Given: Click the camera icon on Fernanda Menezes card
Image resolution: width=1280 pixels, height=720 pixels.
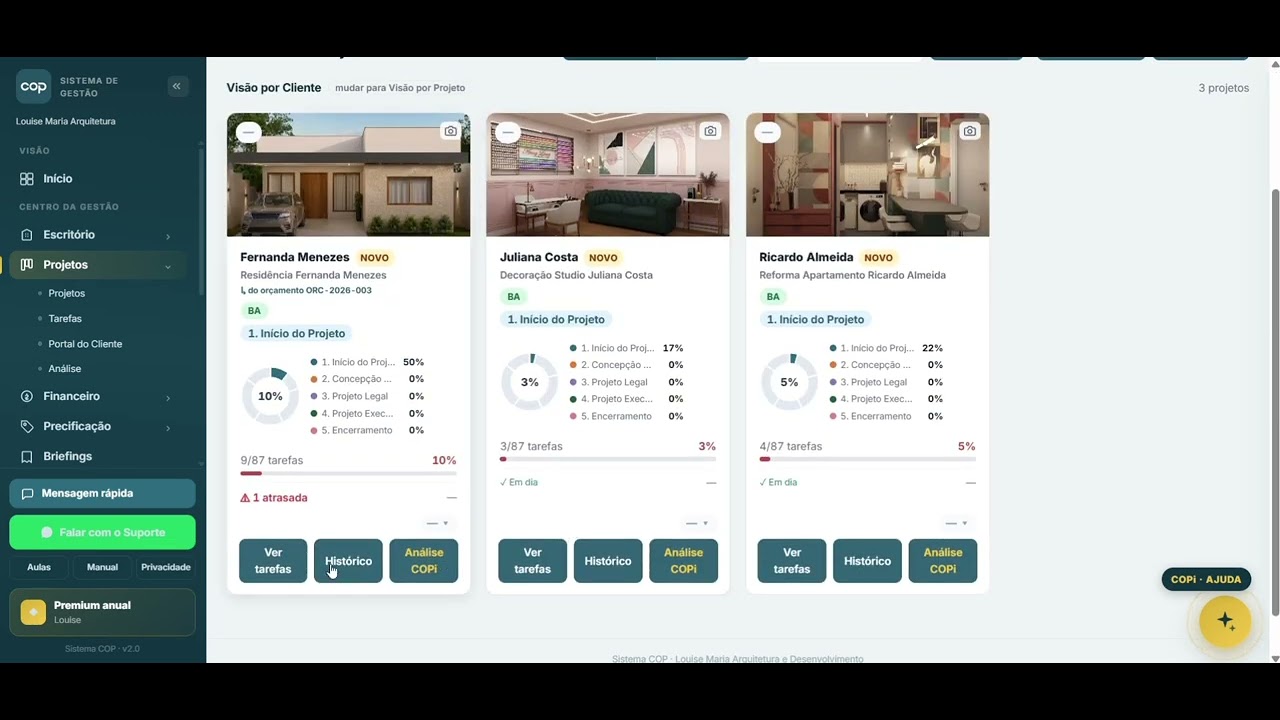Looking at the screenshot, I should coord(450,131).
